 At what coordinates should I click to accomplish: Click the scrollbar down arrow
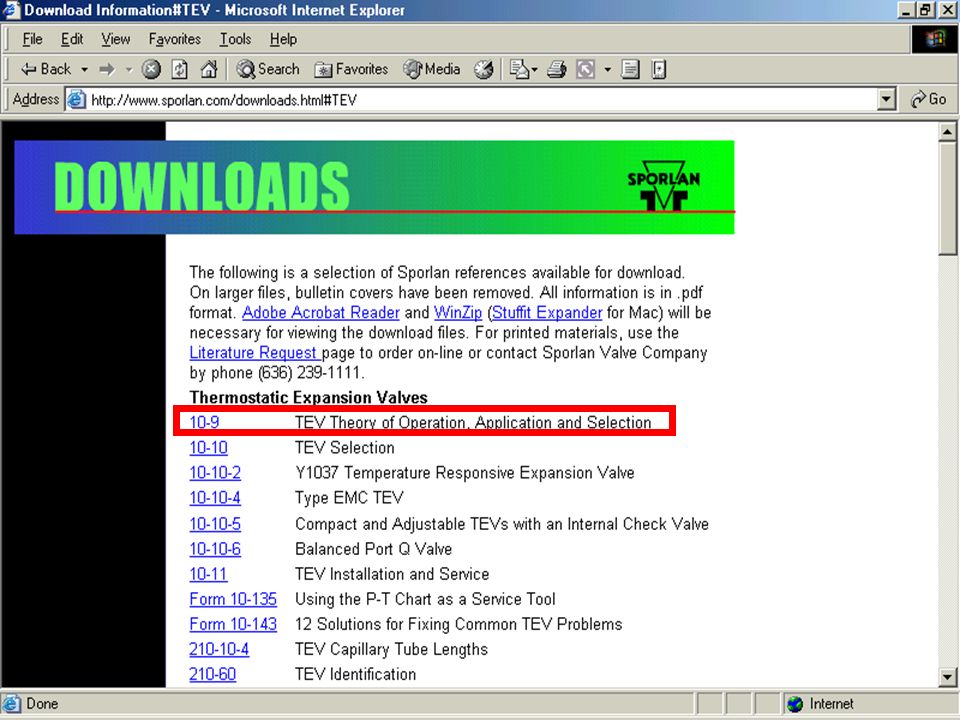[x=947, y=677]
